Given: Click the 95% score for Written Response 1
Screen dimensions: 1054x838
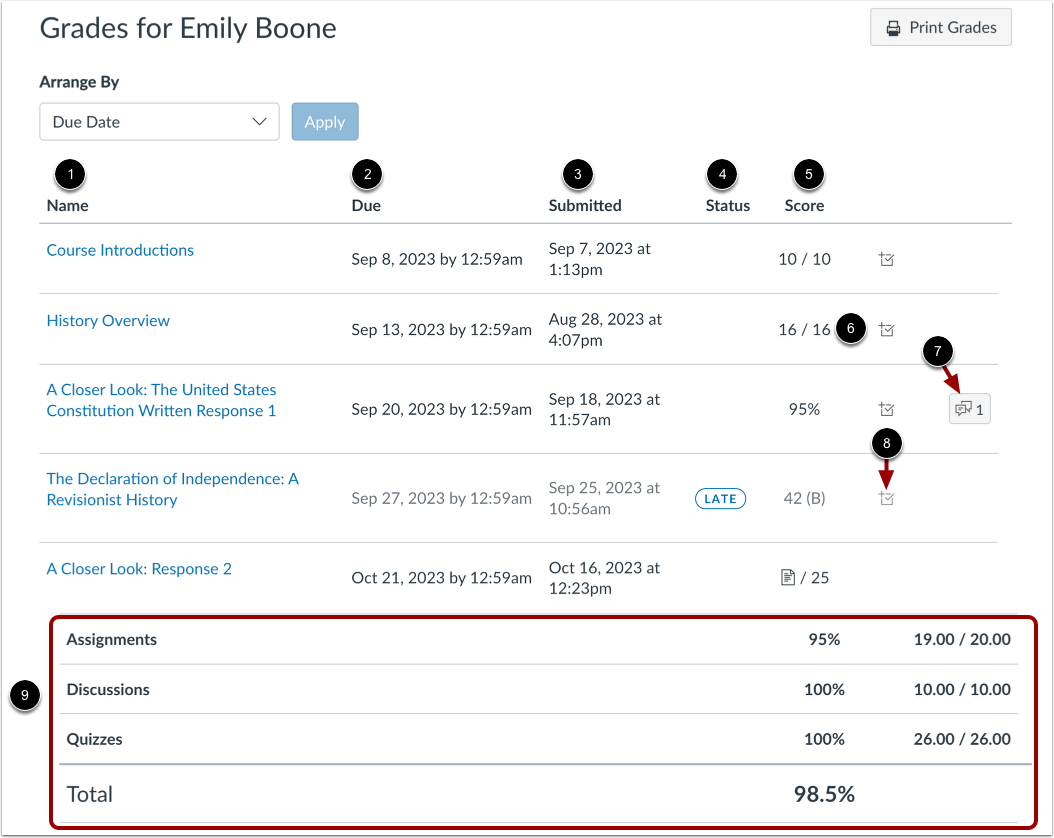Looking at the screenshot, I should 804,409.
